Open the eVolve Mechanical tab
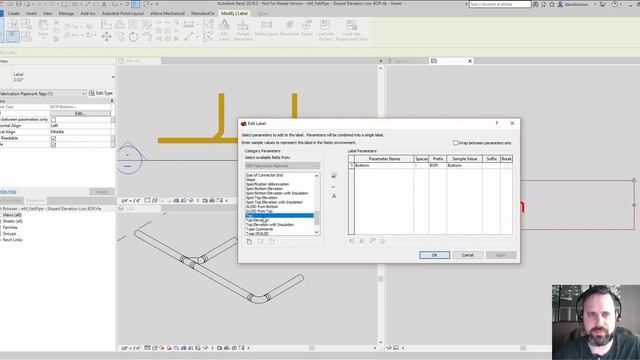 point(167,13)
